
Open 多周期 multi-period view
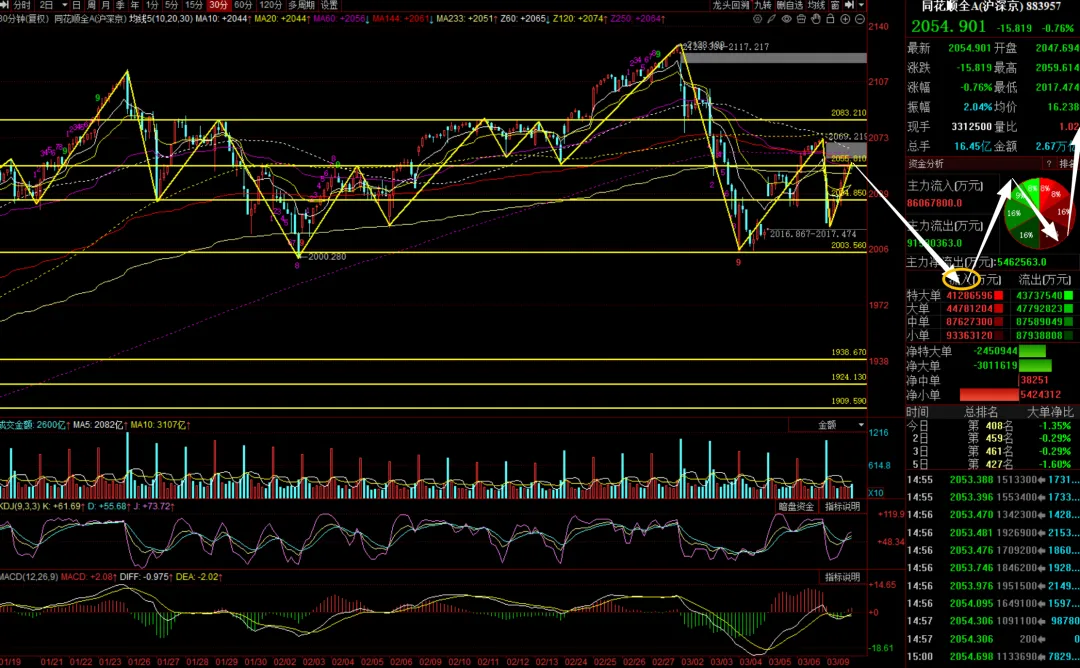pyautogui.click(x=301, y=5)
